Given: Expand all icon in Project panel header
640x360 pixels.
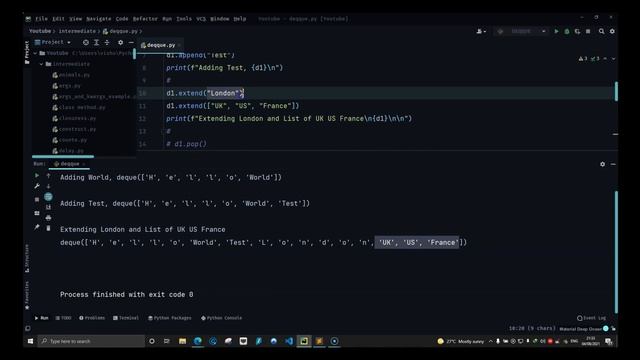Looking at the screenshot, I should point(96,42).
